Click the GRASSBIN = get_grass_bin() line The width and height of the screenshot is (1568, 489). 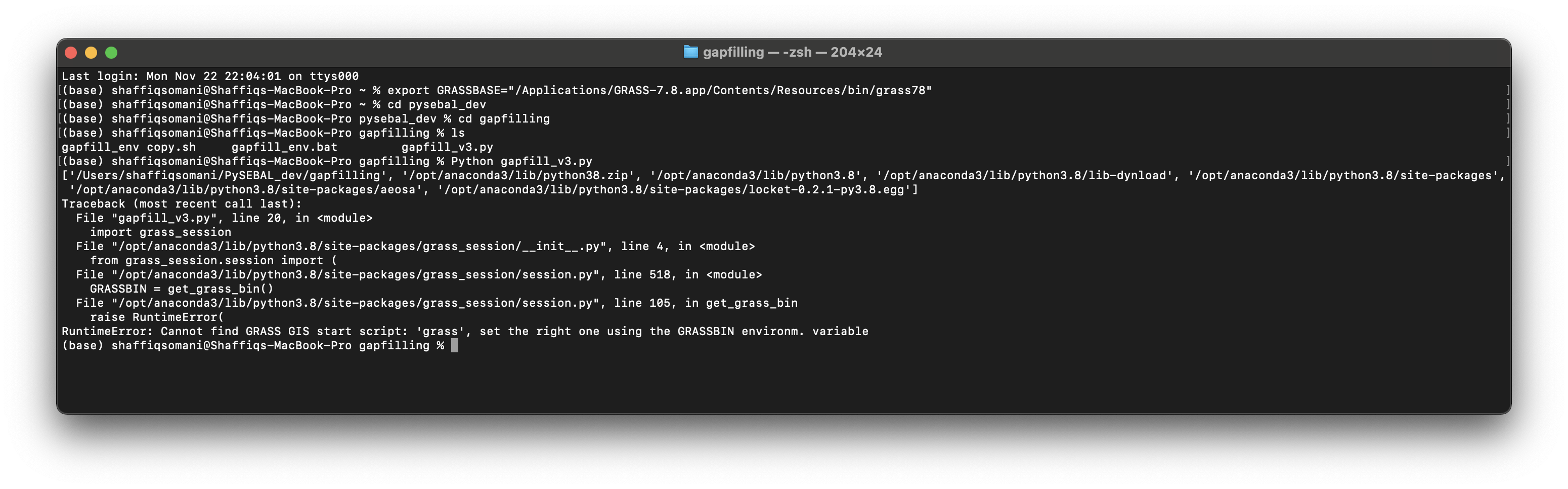(x=182, y=289)
